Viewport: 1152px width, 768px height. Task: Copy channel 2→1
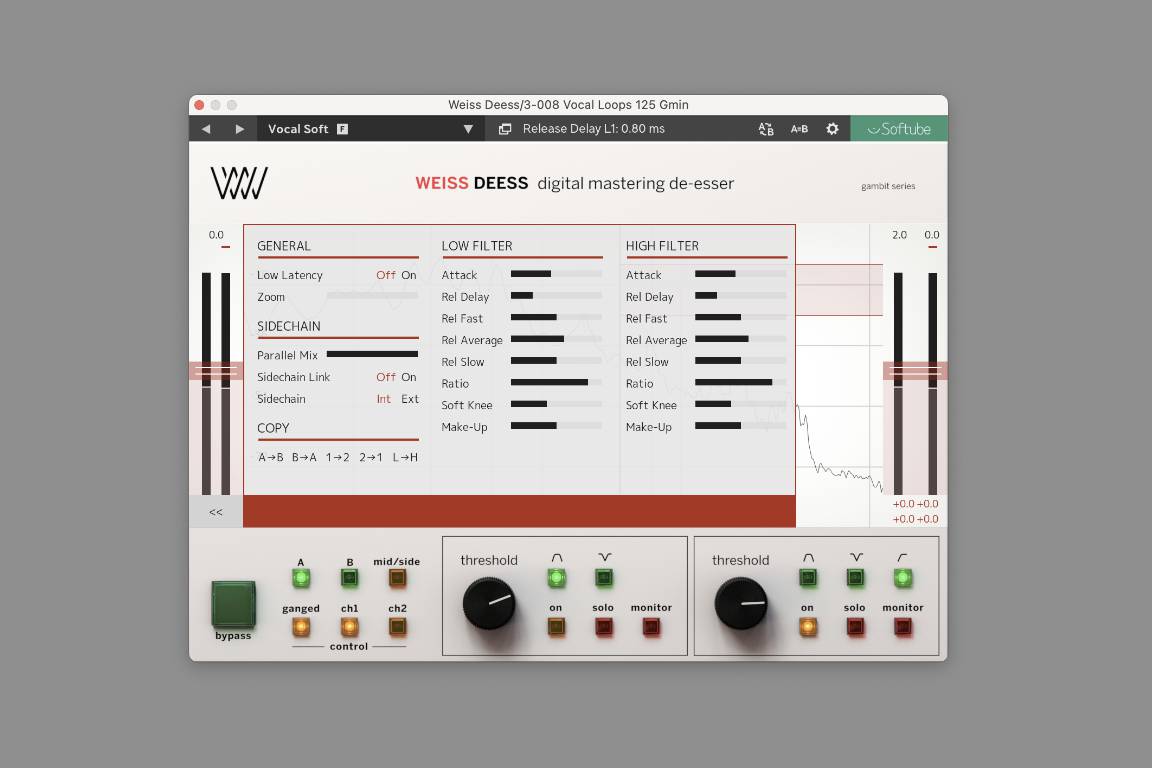coord(371,457)
